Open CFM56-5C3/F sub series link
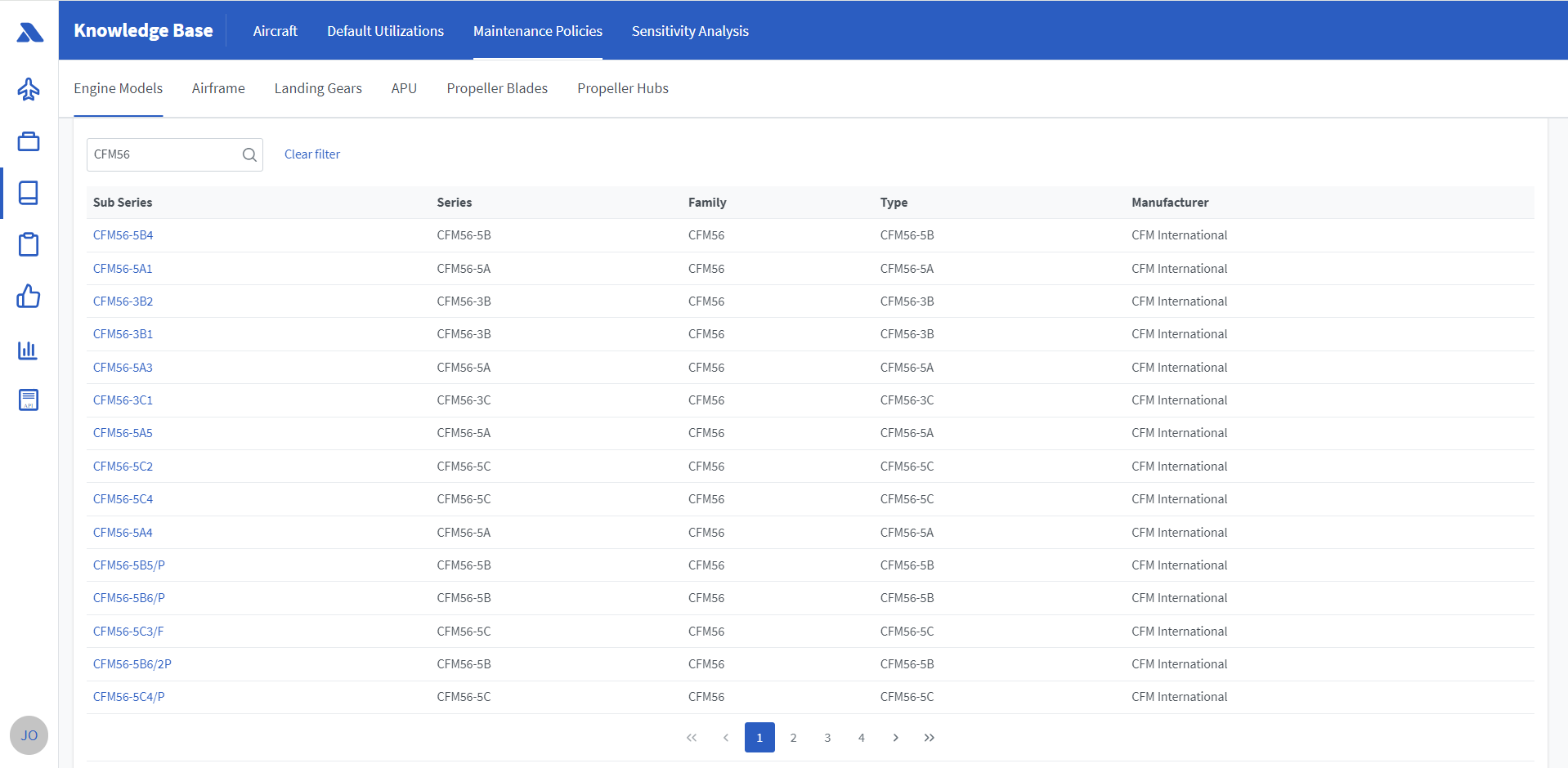 point(128,632)
